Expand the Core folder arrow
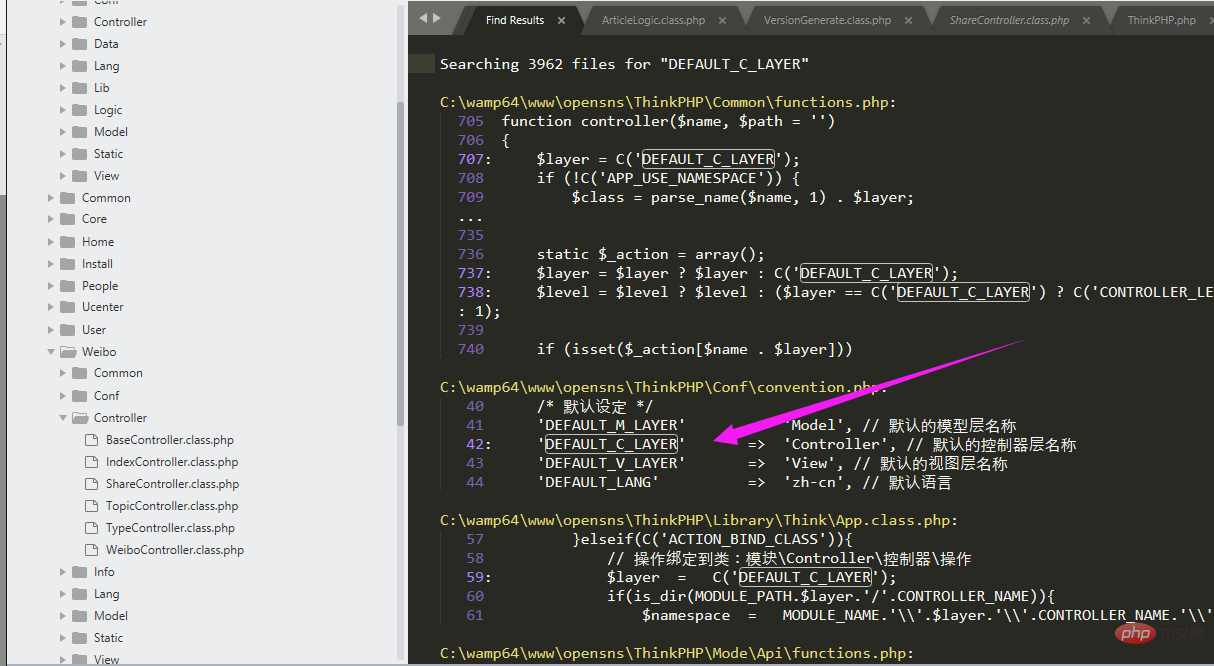The width and height of the screenshot is (1214, 666). pyautogui.click(x=51, y=219)
